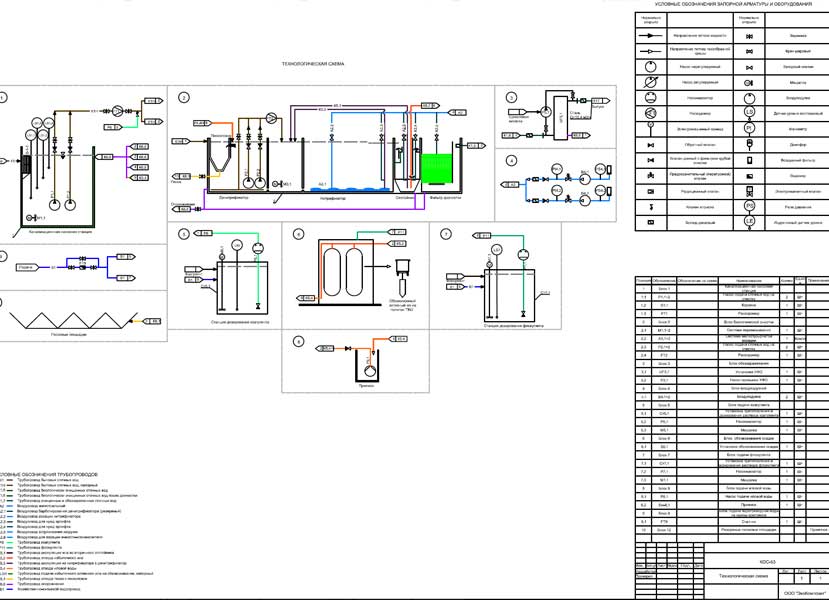Image resolution: width=829 pixels, height=600 pixels.
Task: Click the circled number 2 block marker
Action: pyautogui.click(x=183, y=97)
